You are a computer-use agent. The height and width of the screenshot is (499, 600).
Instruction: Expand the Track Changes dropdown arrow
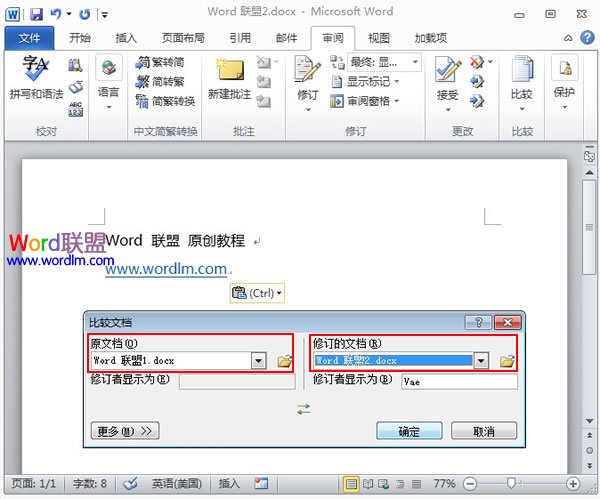pyautogui.click(x=308, y=110)
